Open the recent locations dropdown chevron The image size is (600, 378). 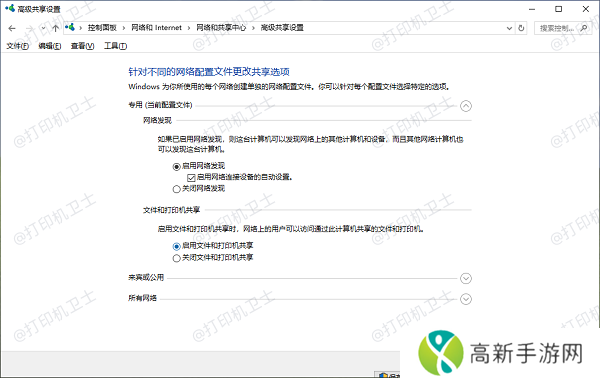[x=43, y=28]
